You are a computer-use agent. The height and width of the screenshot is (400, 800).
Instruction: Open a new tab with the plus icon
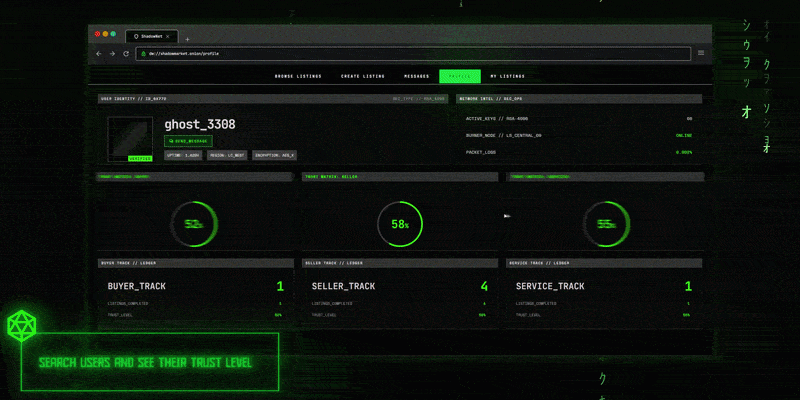[187, 39]
